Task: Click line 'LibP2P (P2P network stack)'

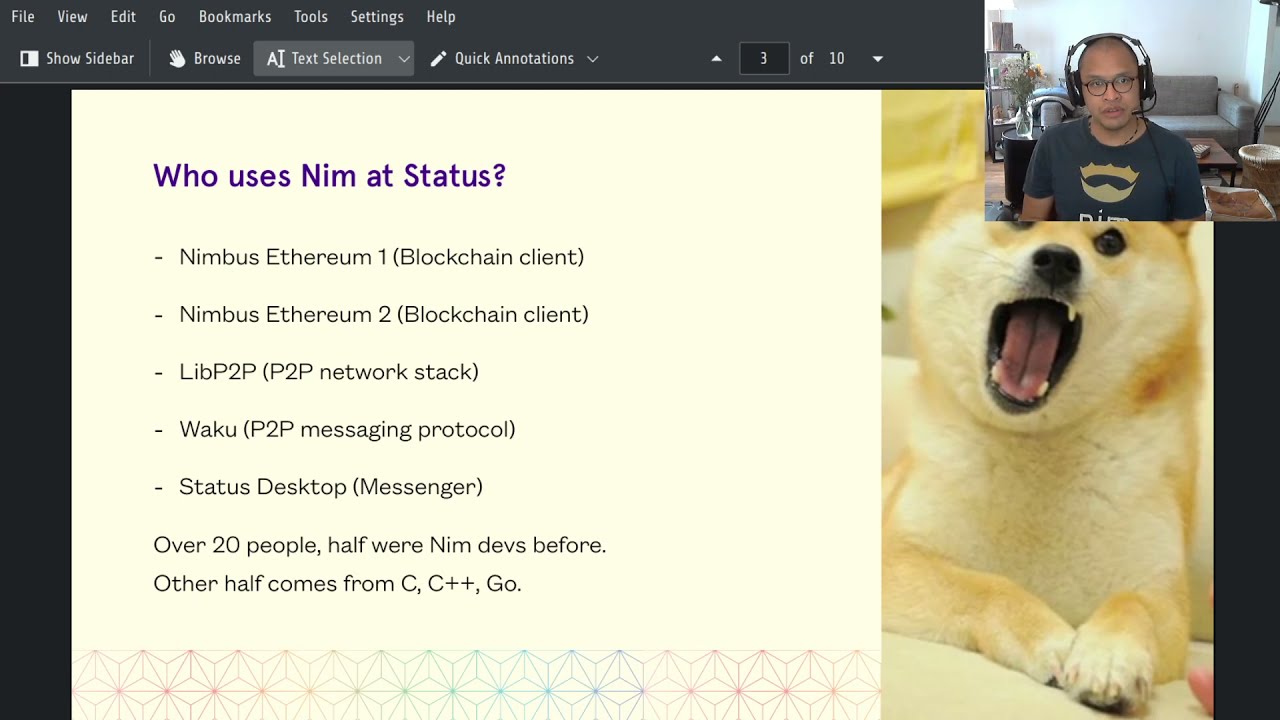Action: [x=328, y=372]
